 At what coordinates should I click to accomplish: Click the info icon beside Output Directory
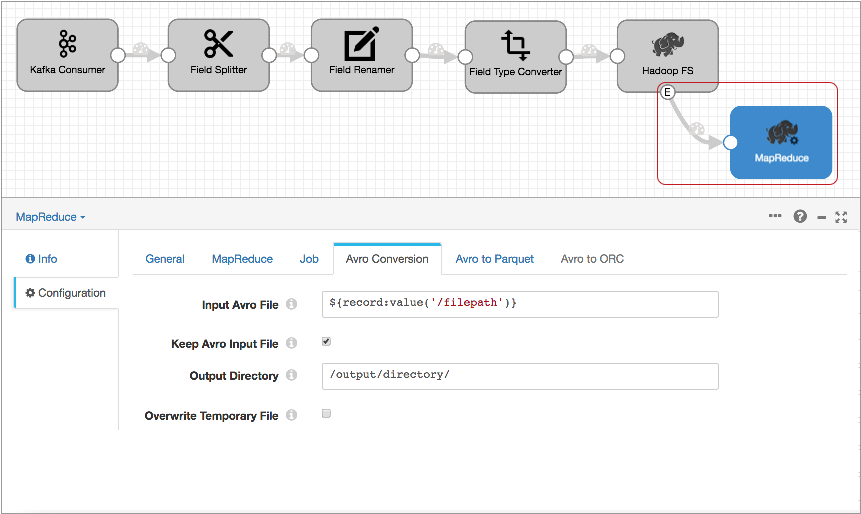tap(291, 376)
